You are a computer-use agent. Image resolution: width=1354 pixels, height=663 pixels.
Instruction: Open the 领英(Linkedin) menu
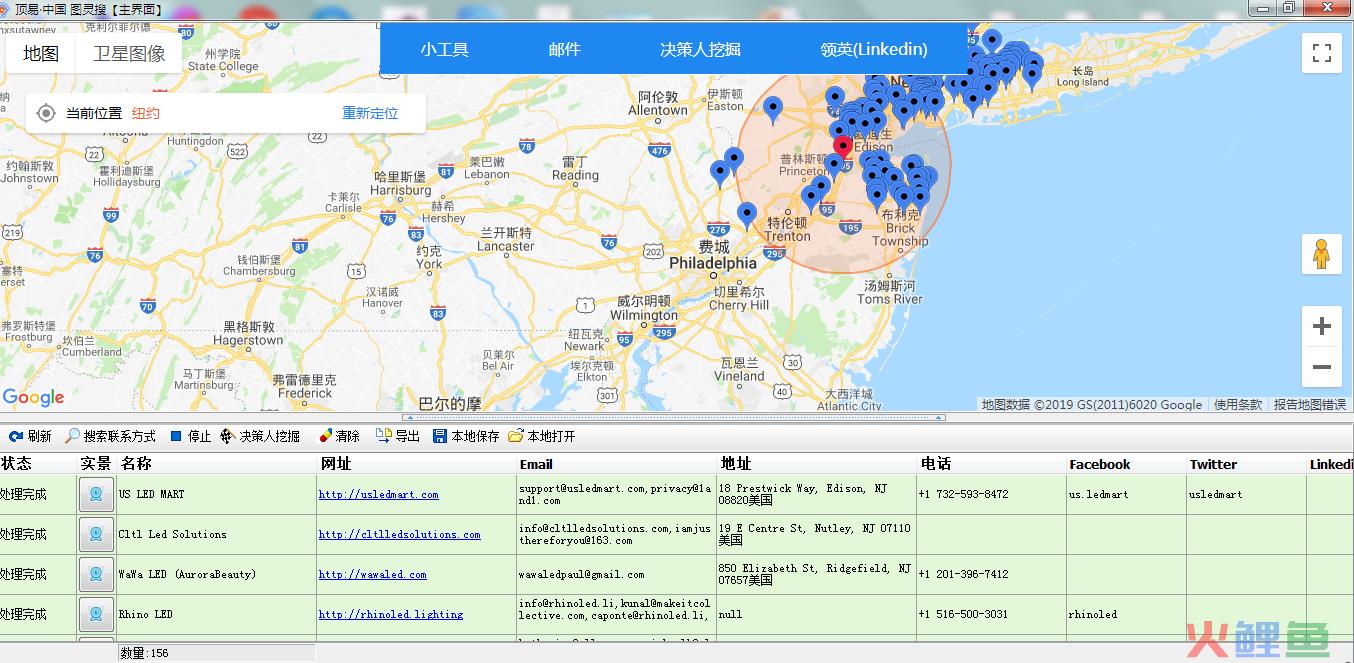point(873,49)
